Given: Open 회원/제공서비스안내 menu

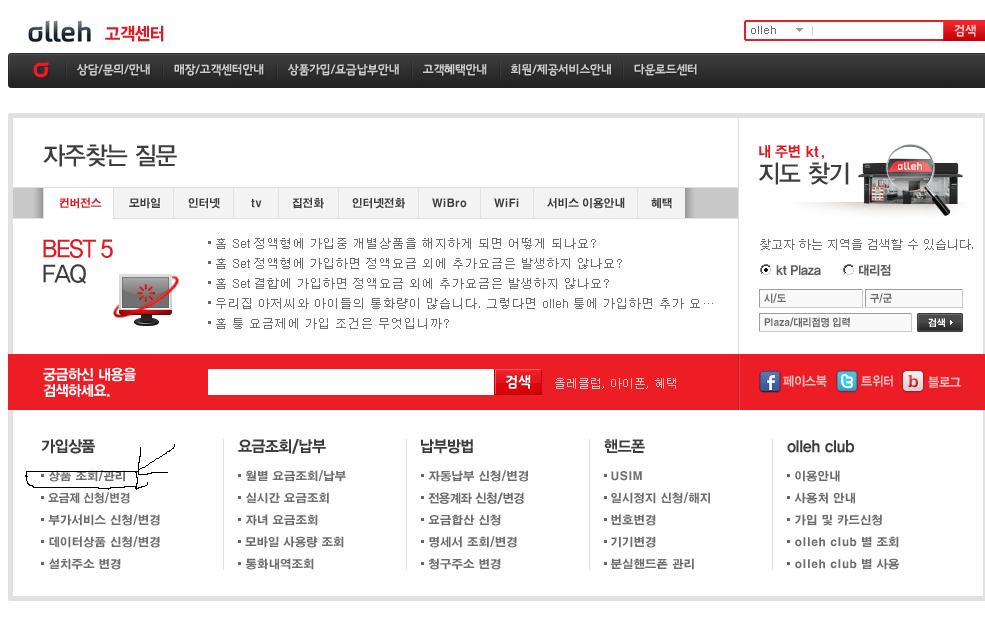Looking at the screenshot, I should [561, 70].
